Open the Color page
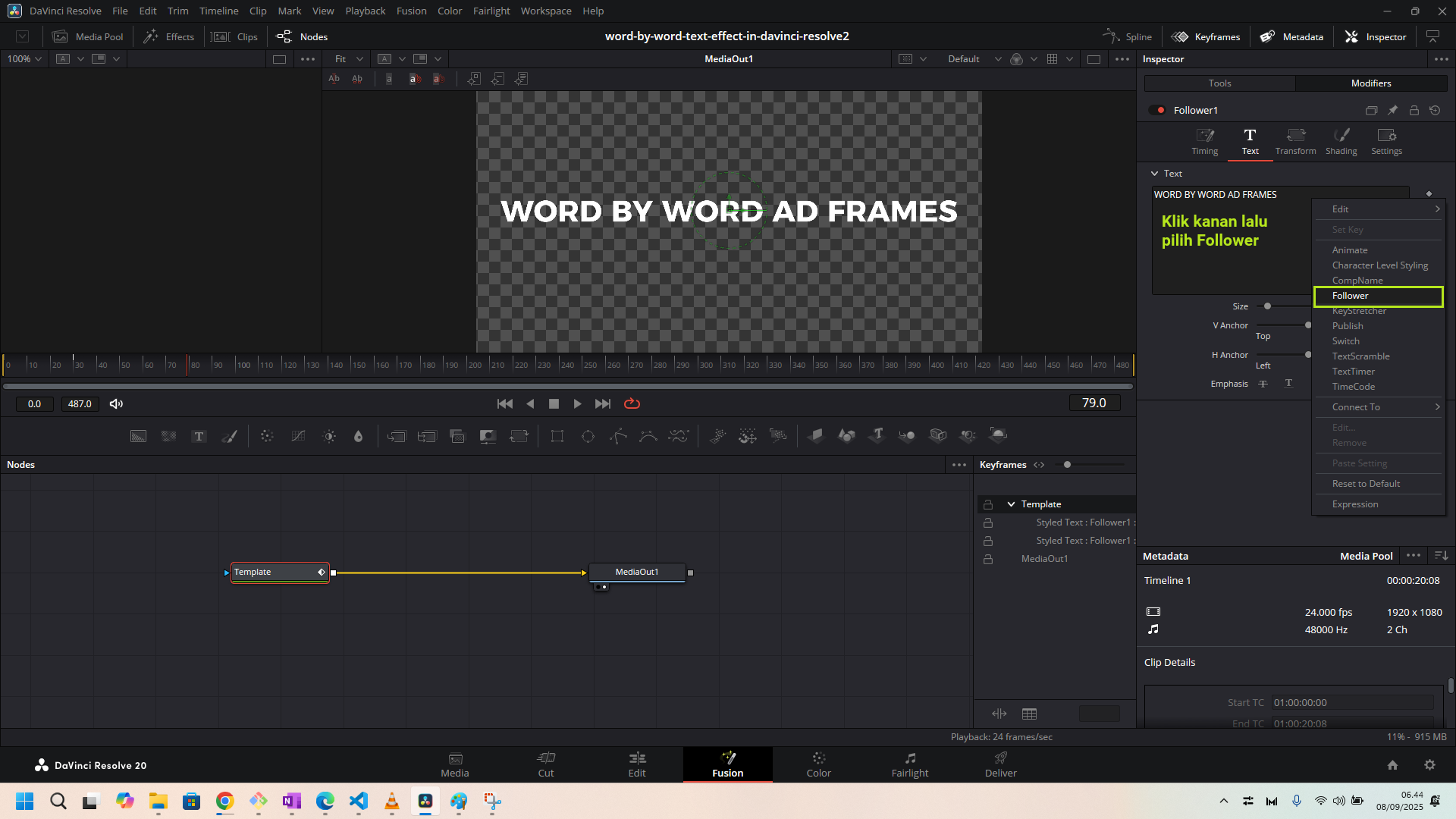Image resolution: width=1456 pixels, height=819 pixels. [x=818, y=764]
